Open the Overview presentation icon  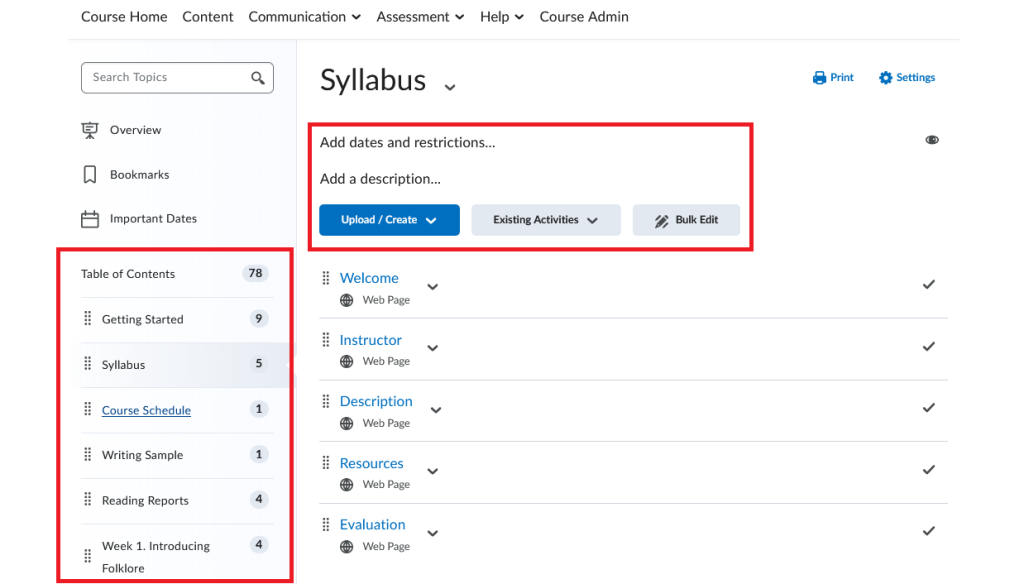(90, 130)
